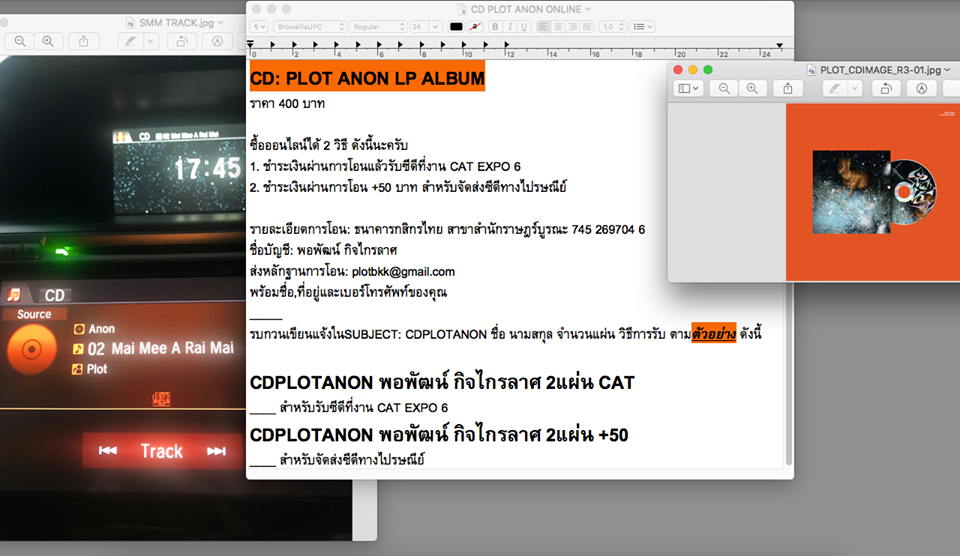The height and width of the screenshot is (556, 960).
Task: Click line ราคา 400 บาท
Action: (287, 103)
